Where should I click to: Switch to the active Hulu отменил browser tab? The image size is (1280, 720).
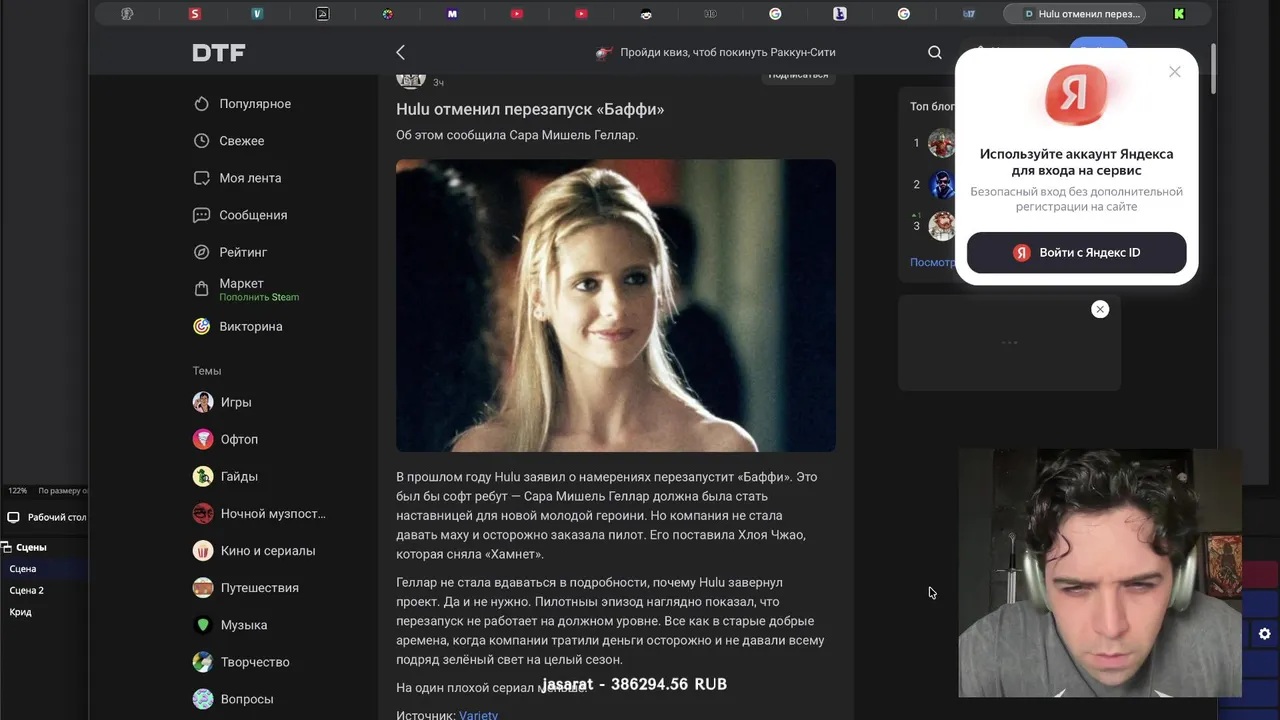(x=1075, y=14)
